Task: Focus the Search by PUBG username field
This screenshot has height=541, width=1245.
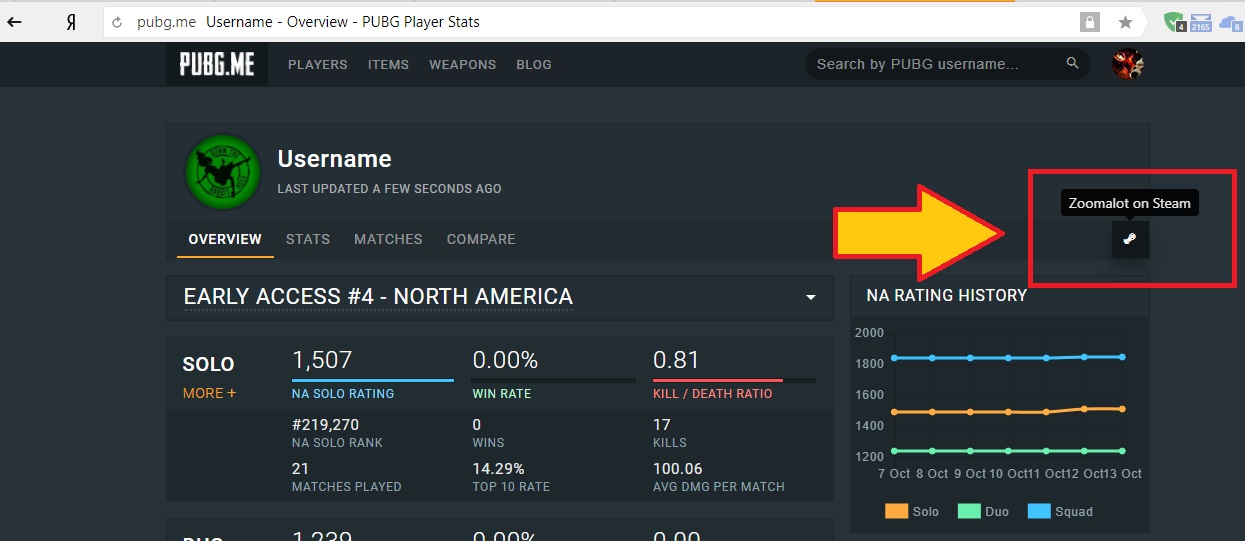Action: tap(935, 64)
